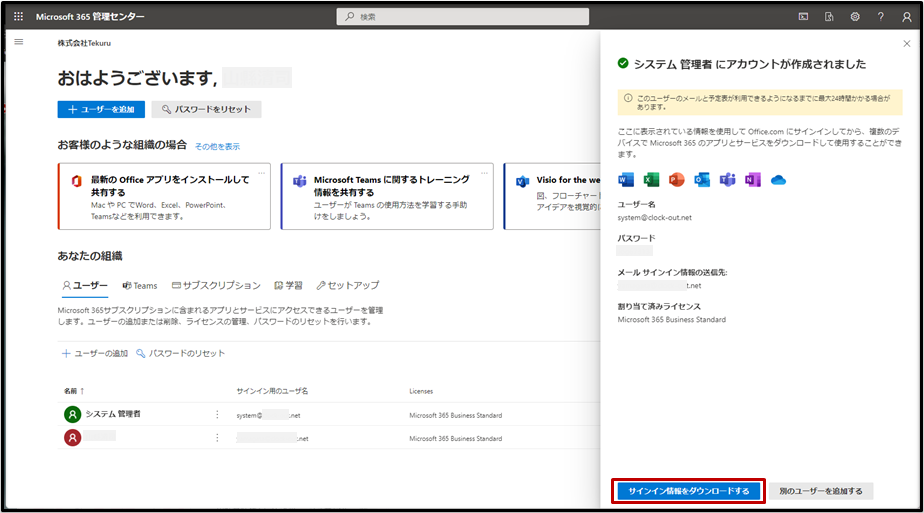Close the account created panel

click(x=906, y=44)
